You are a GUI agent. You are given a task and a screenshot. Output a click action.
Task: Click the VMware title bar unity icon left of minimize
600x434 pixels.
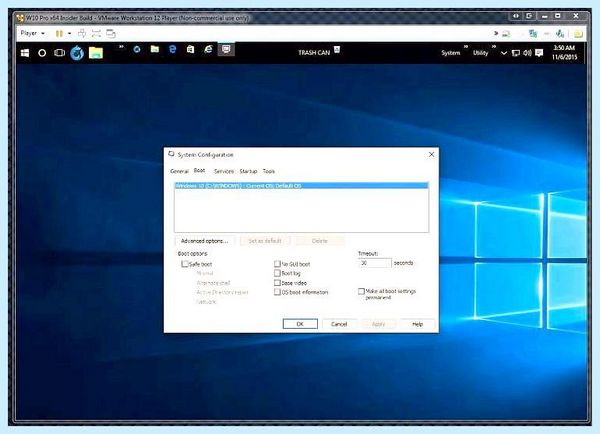(530, 16)
